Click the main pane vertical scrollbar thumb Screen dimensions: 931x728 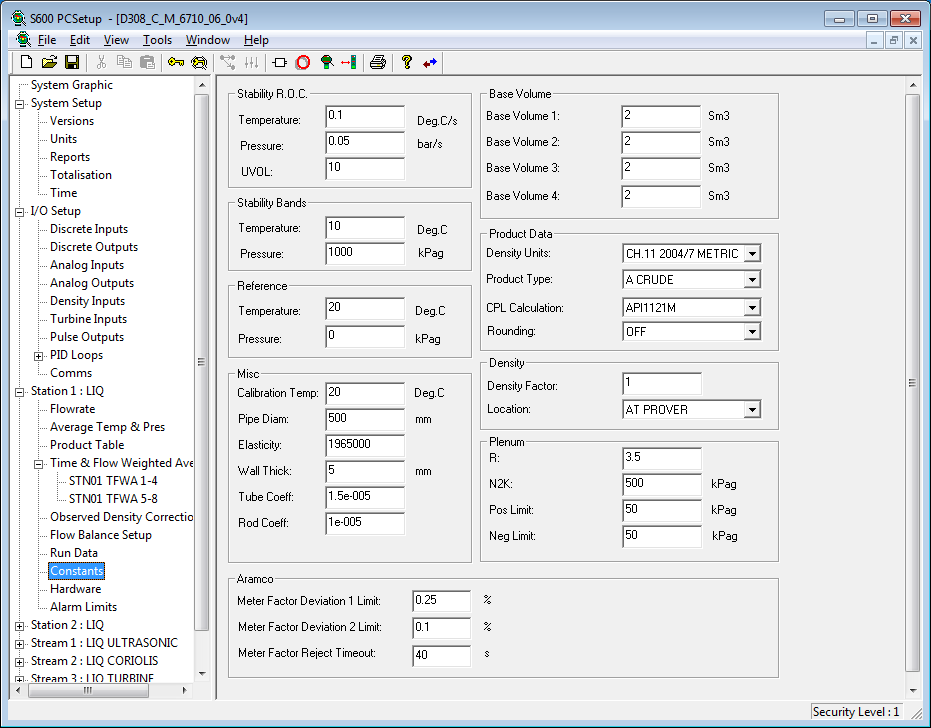913,383
